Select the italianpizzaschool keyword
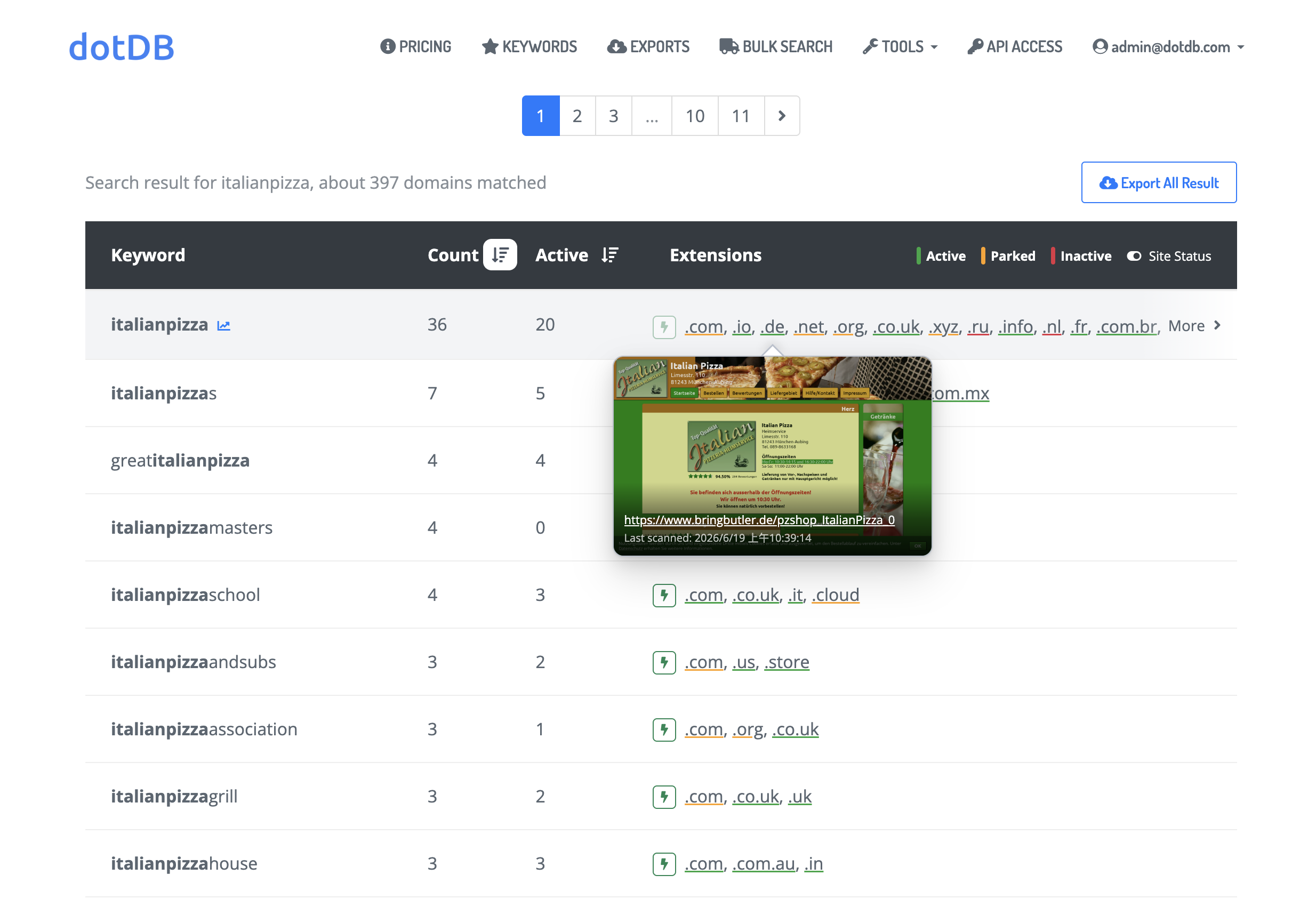This screenshot has width=1316, height=915. pyautogui.click(x=185, y=595)
